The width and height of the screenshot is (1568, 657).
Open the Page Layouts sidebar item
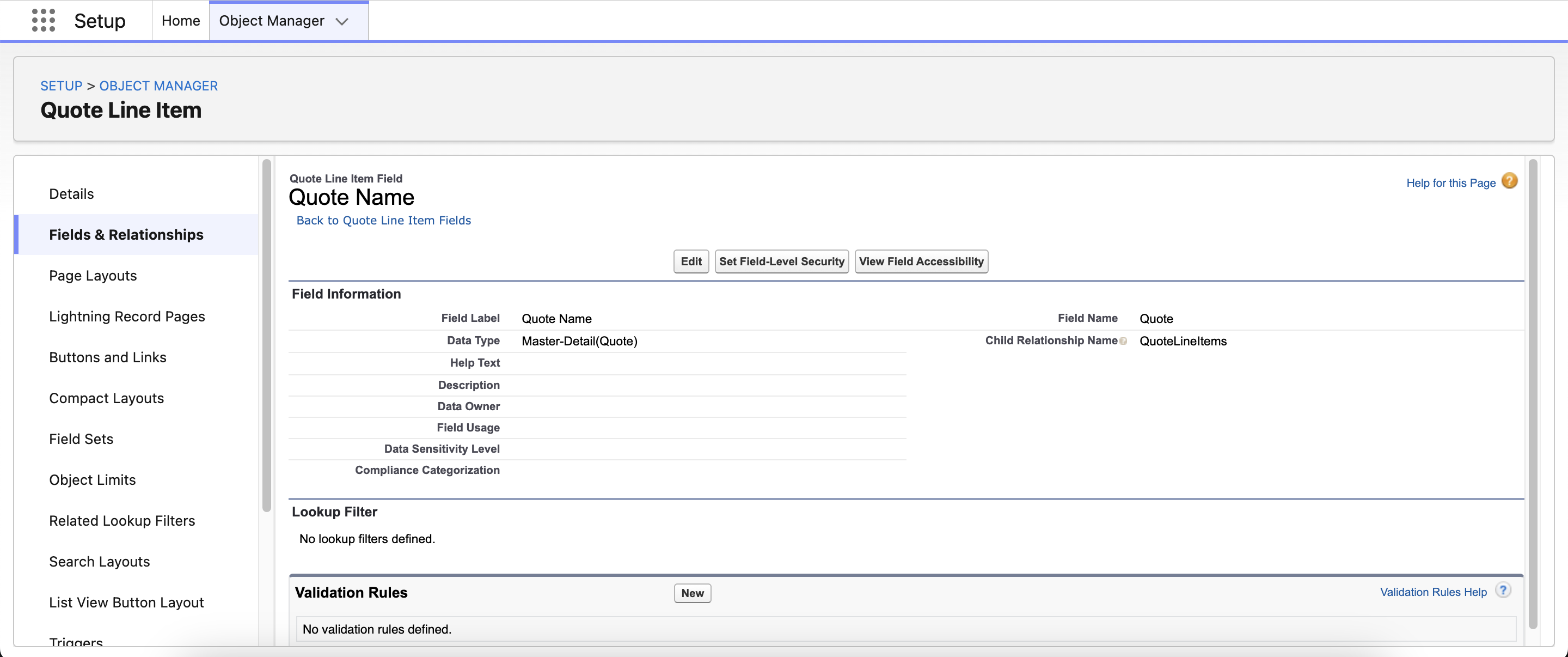[93, 276]
